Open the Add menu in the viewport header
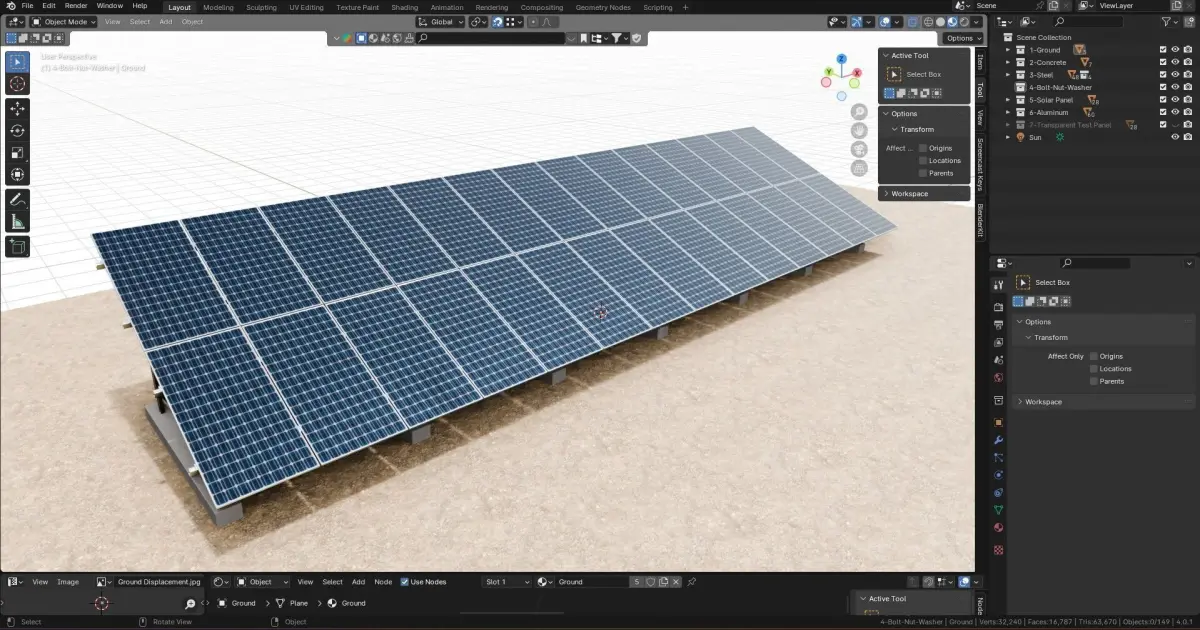This screenshot has height=630, width=1200. [166, 21]
